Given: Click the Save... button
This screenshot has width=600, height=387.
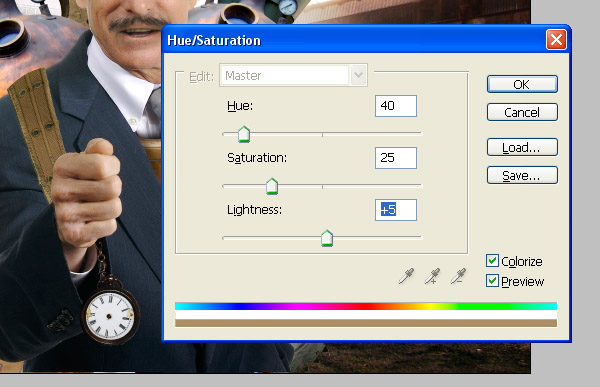Looking at the screenshot, I should pyautogui.click(x=522, y=175).
